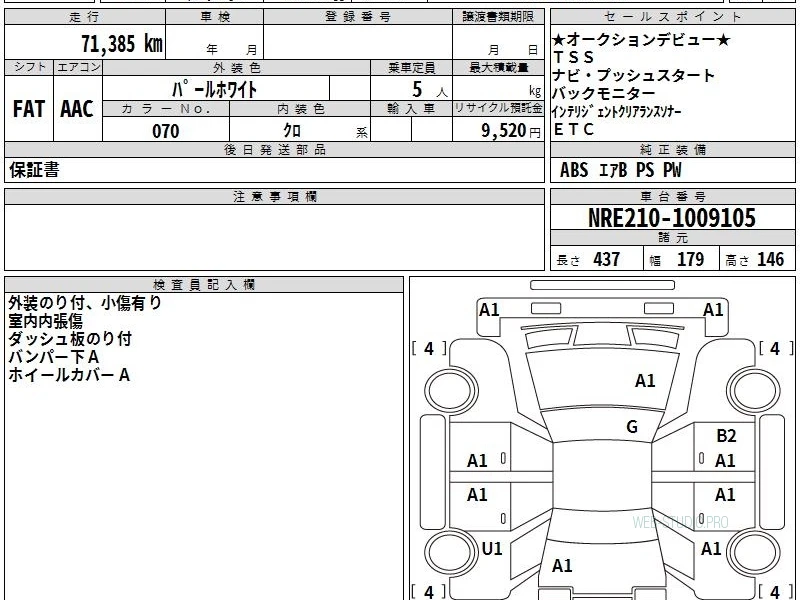Select inspector note ホイールカバーA
The height and width of the screenshot is (600, 800).
pyautogui.click(x=69, y=375)
